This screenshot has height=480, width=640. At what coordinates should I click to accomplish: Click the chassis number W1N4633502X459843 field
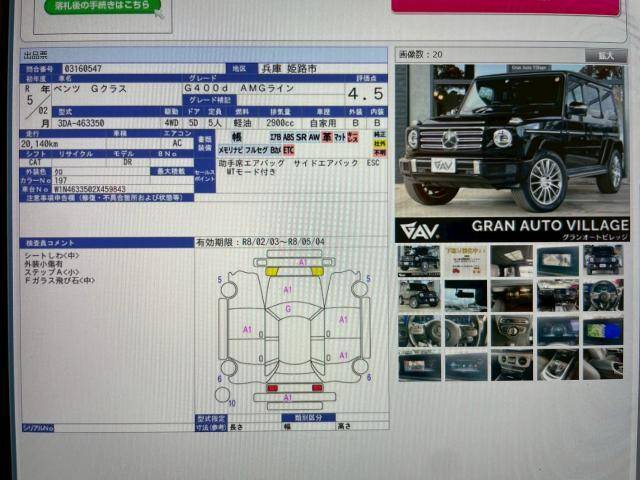[x=90, y=187]
